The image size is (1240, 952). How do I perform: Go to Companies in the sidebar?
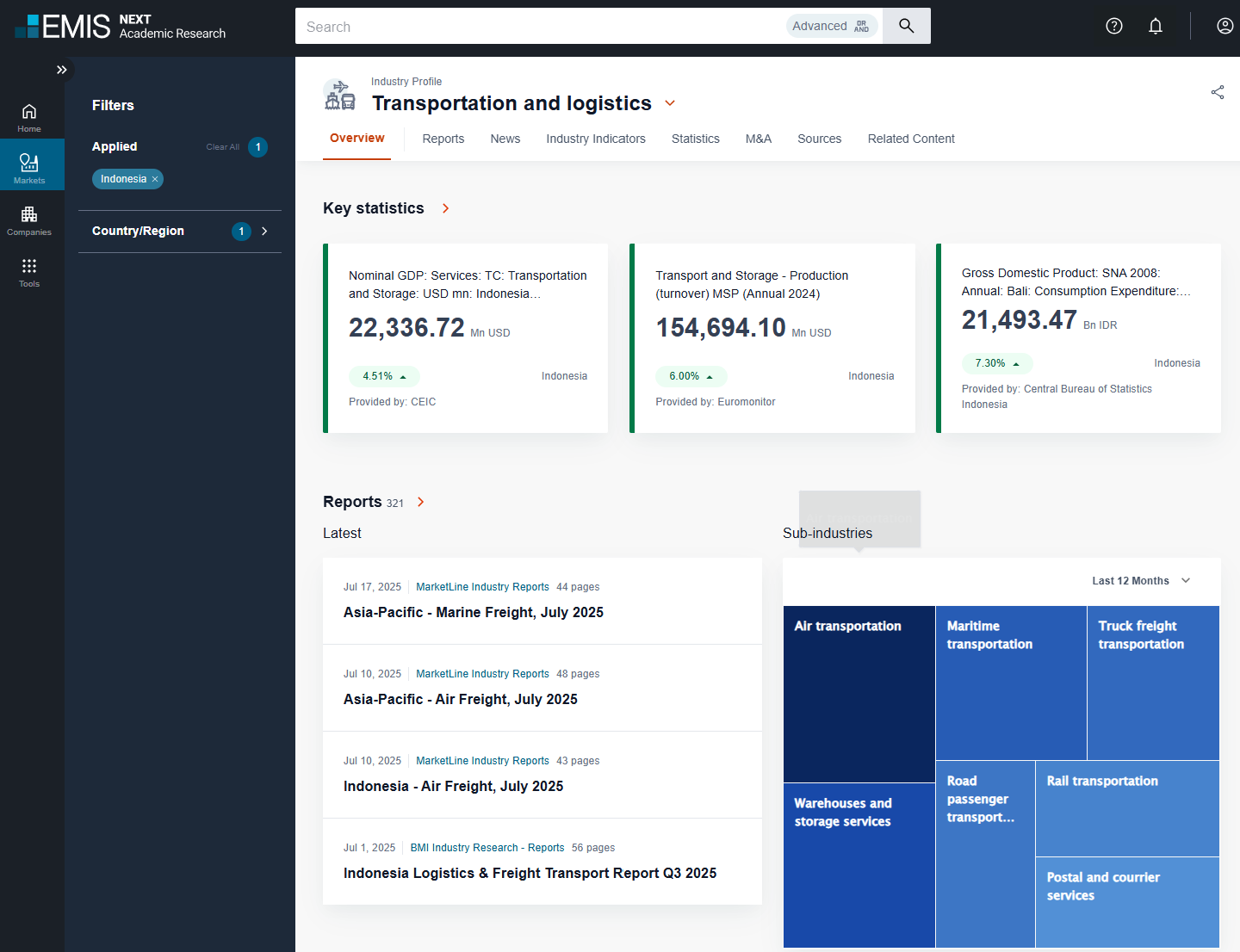[29, 219]
